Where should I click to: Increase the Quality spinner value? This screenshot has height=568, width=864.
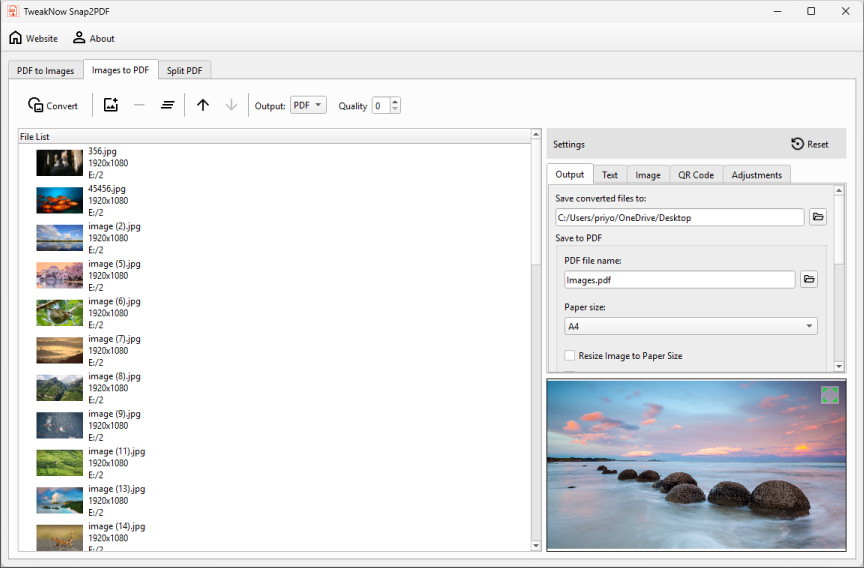[395, 101]
